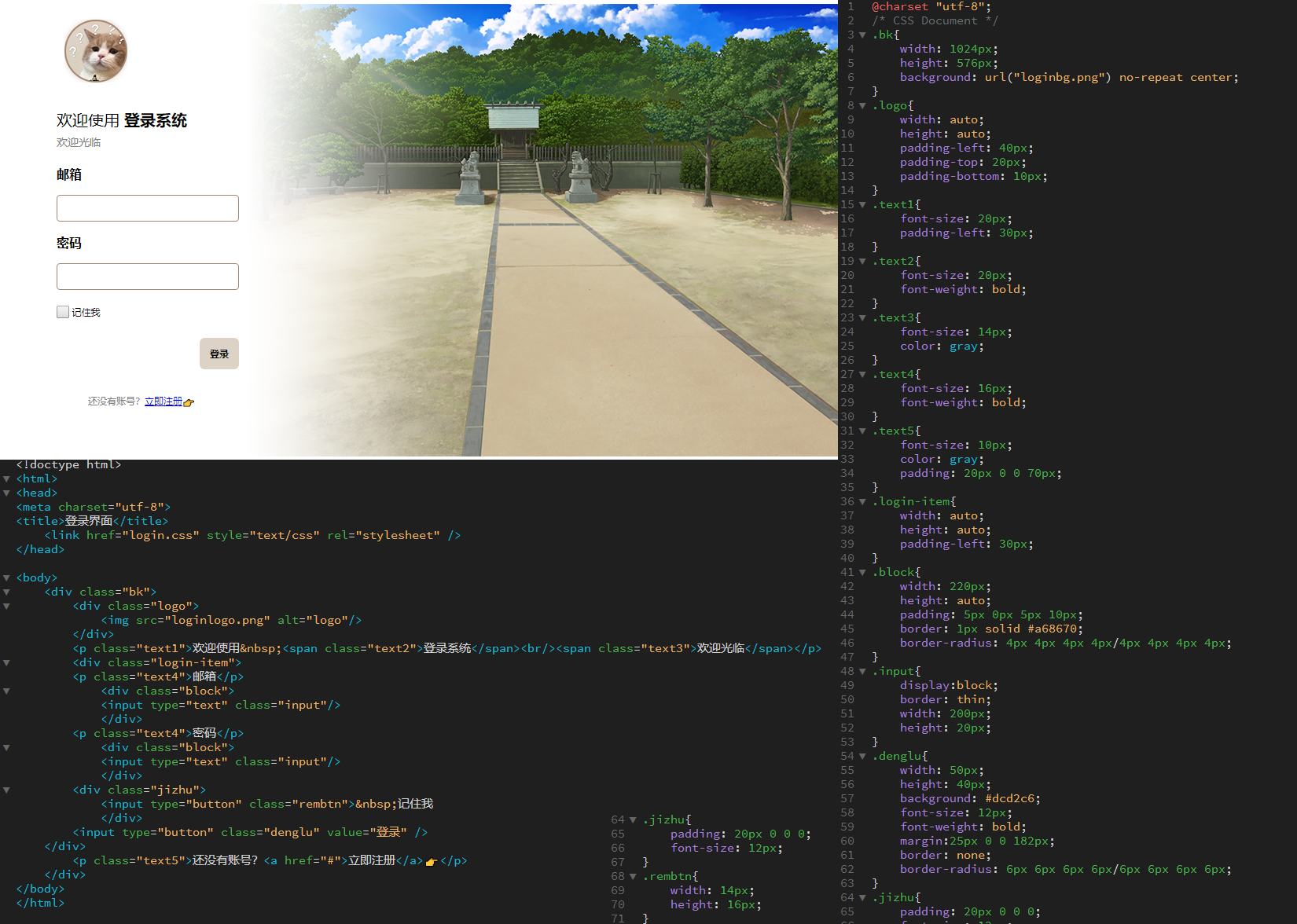Enable the 记住我 checkbox
Image resolution: width=1297 pixels, height=924 pixels.
coord(63,312)
